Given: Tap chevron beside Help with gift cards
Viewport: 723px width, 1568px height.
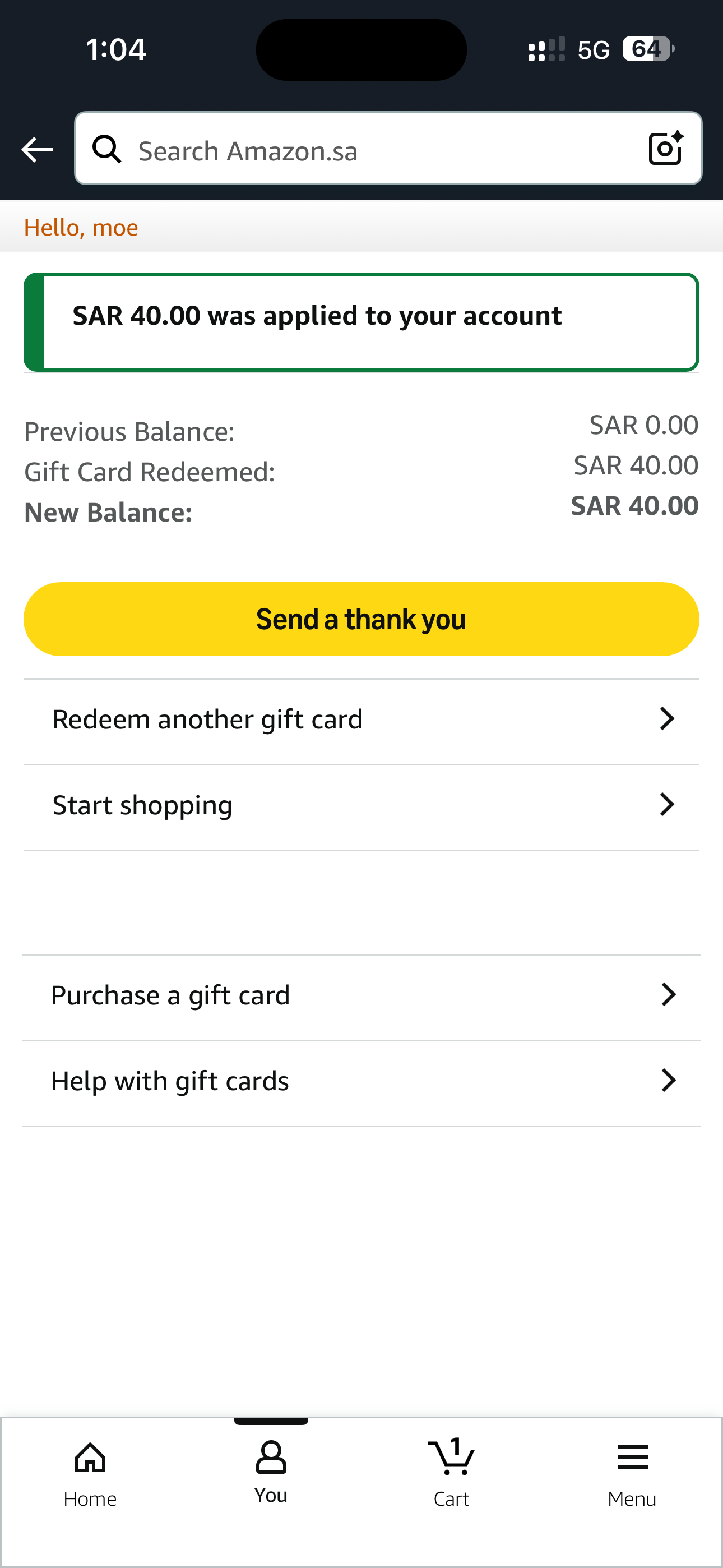Looking at the screenshot, I should pos(668,1081).
